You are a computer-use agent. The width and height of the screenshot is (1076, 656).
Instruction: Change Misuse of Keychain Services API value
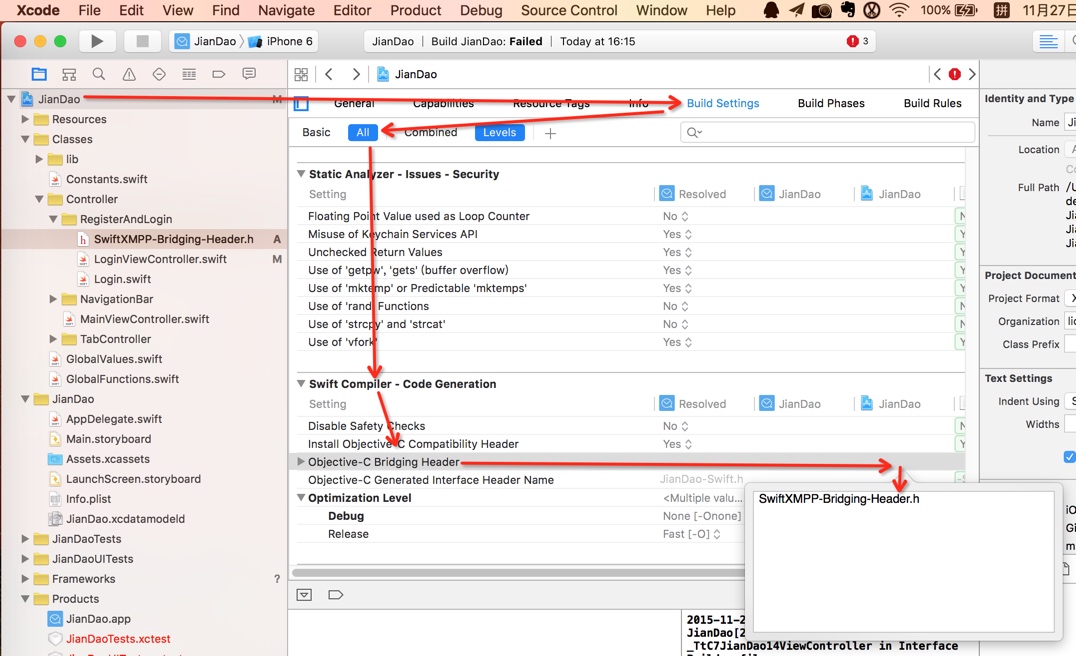tap(677, 234)
